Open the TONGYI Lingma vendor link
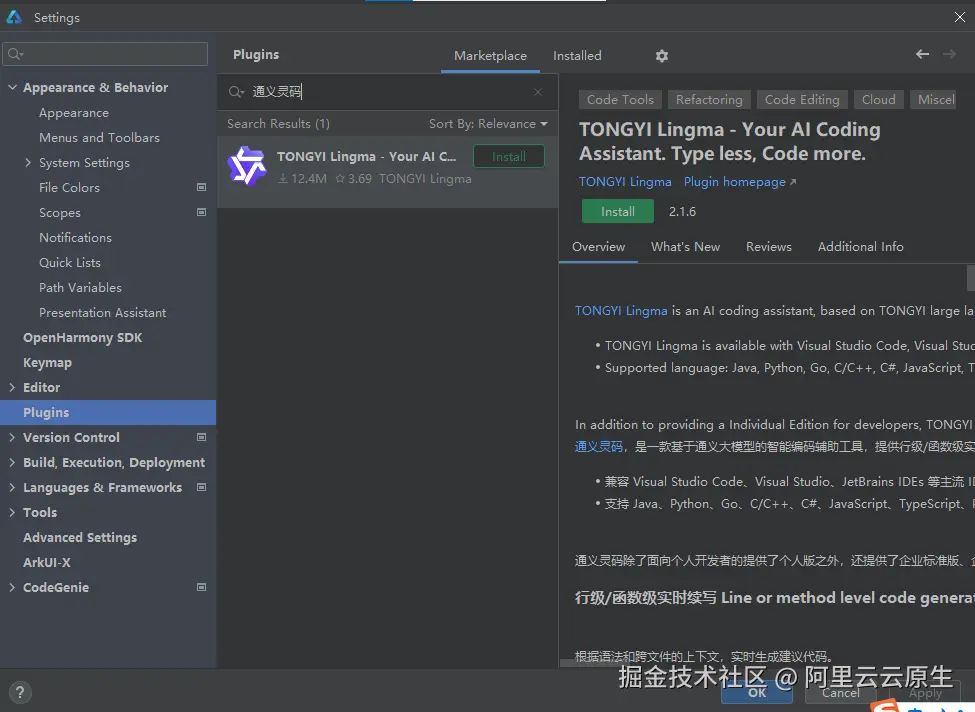Image resolution: width=975 pixels, height=712 pixels. [x=625, y=182]
